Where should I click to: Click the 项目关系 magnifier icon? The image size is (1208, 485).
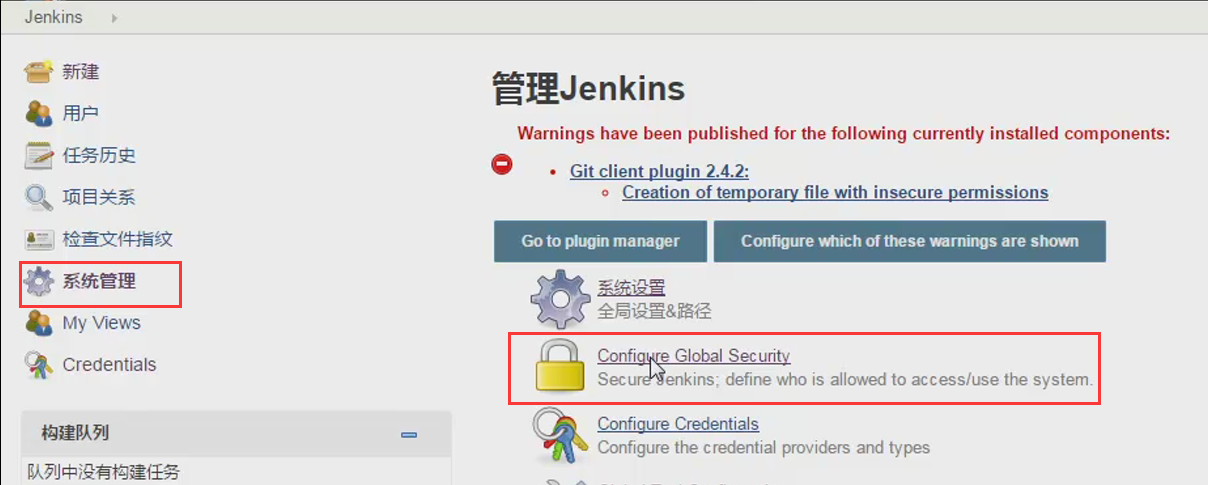point(39,197)
